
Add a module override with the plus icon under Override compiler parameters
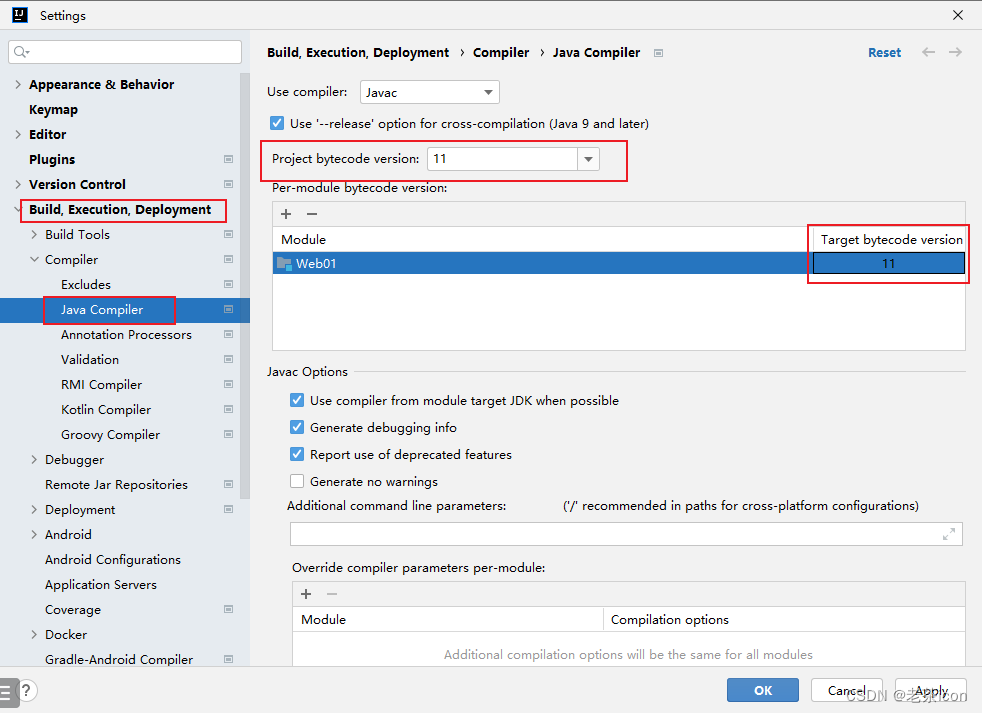[x=306, y=594]
